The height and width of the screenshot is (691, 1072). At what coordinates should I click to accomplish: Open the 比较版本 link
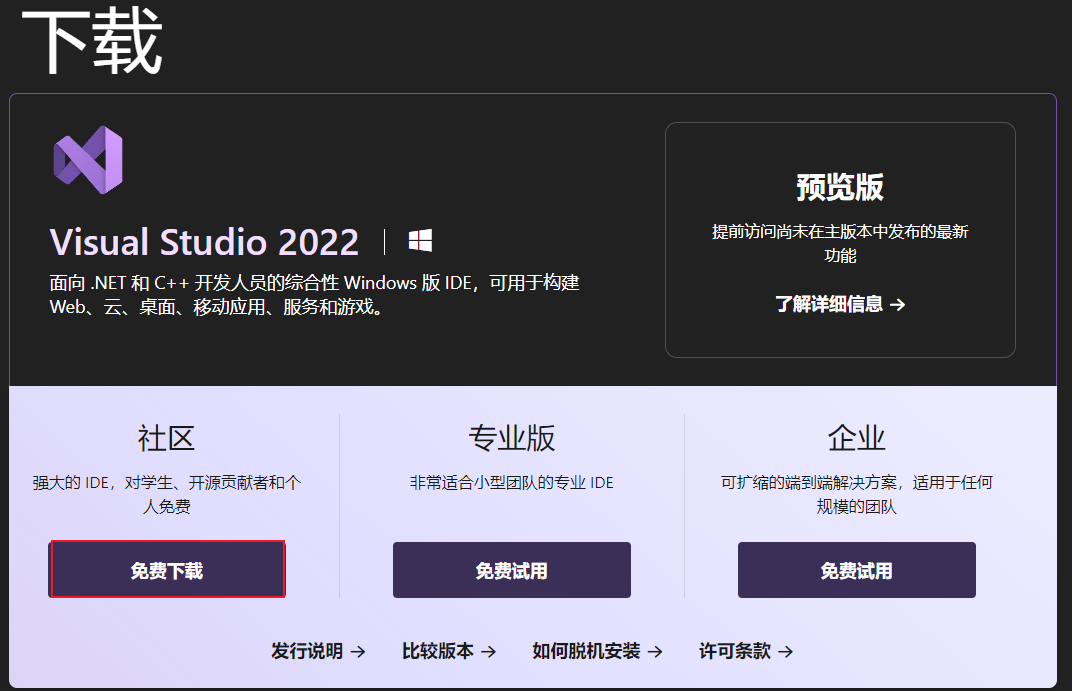pyautogui.click(x=438, y=651)
